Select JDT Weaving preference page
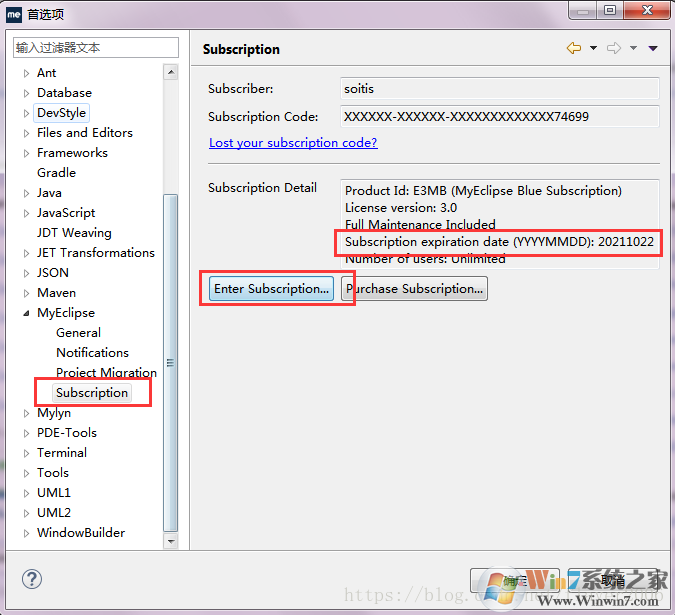 74,233
